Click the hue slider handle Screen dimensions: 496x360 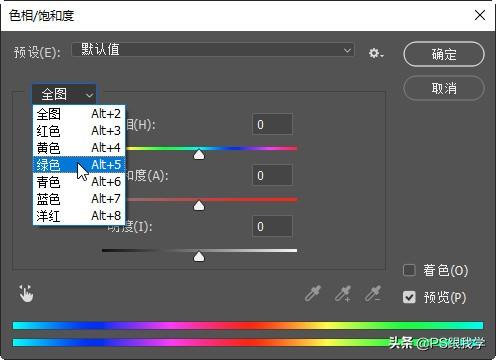point(199,154)
